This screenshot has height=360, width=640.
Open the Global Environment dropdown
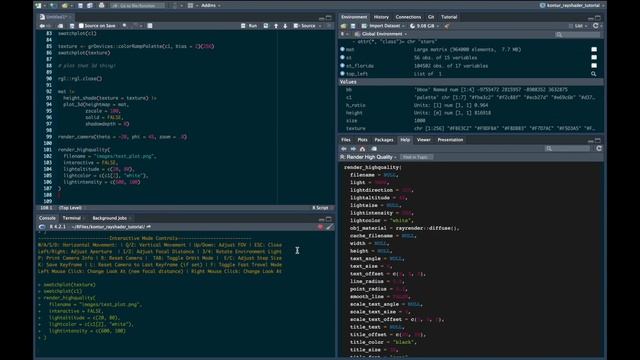coord(381,34)
